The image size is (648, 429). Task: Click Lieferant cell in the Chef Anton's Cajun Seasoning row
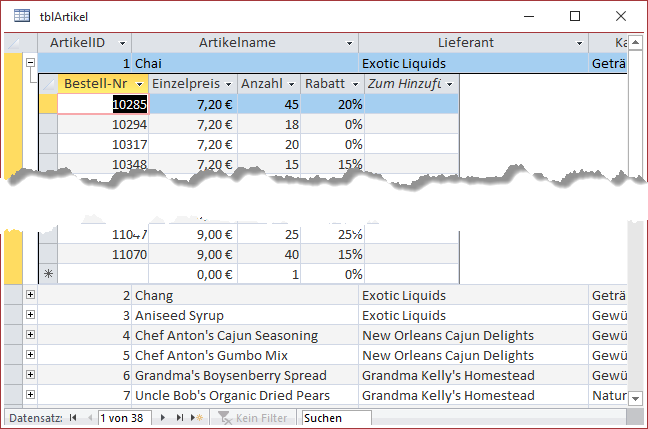[x=474, y=335]
